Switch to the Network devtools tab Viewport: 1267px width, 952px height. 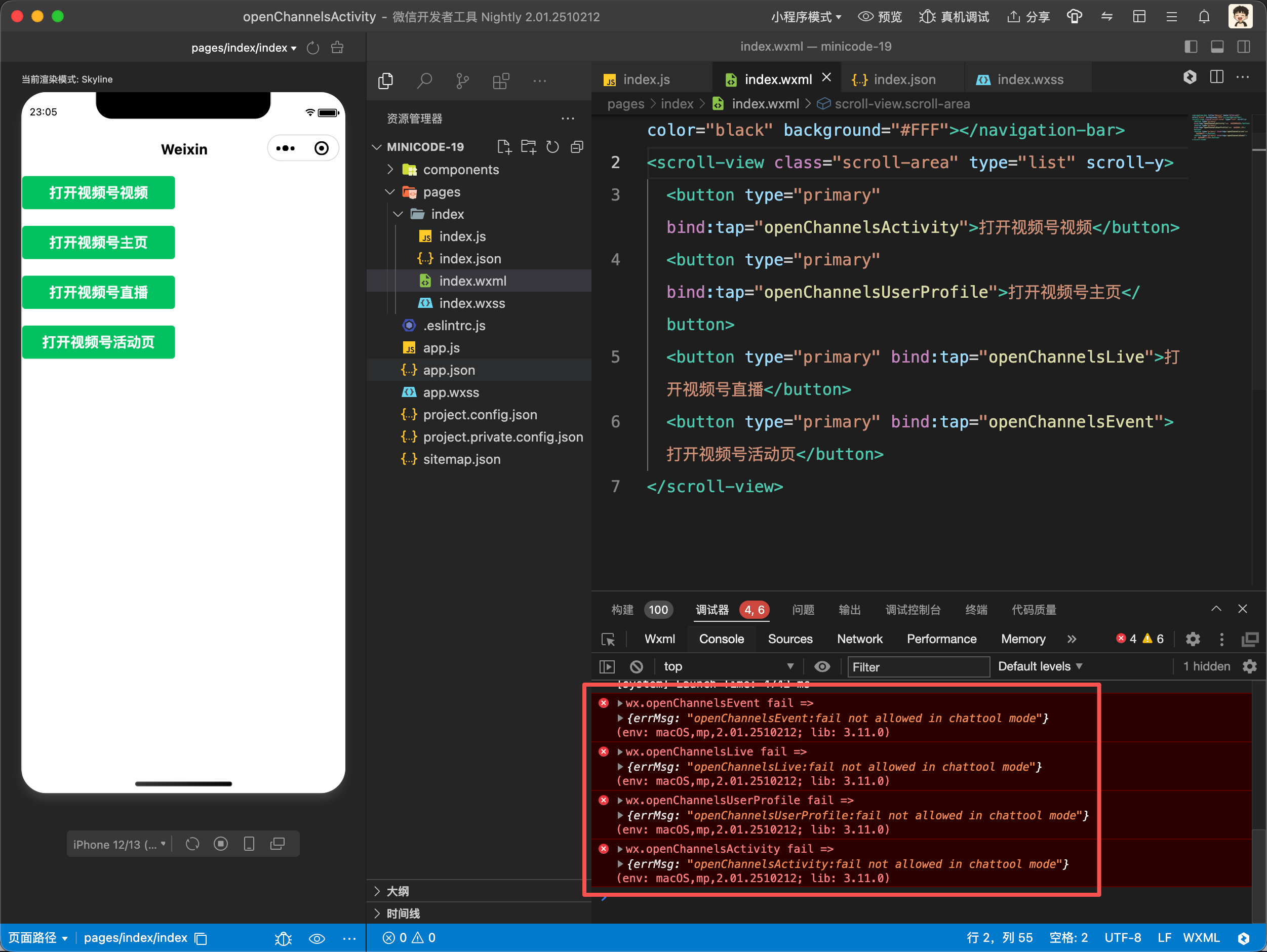pyautogui.click(x=859, y=639)
